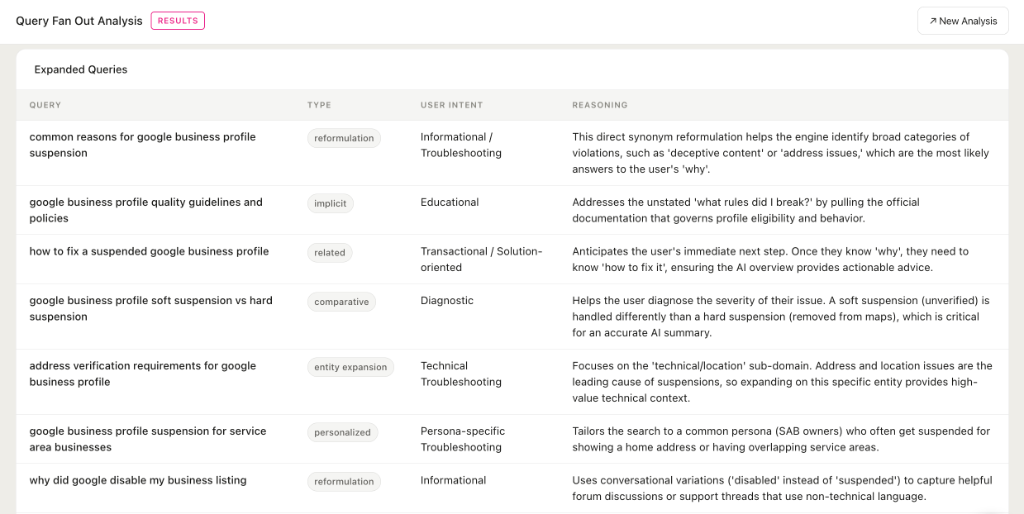
Task: Click reasoning starting 'Anticipates the user's immediate next step'
Action: pyautogui.click(x=771, y=259)
